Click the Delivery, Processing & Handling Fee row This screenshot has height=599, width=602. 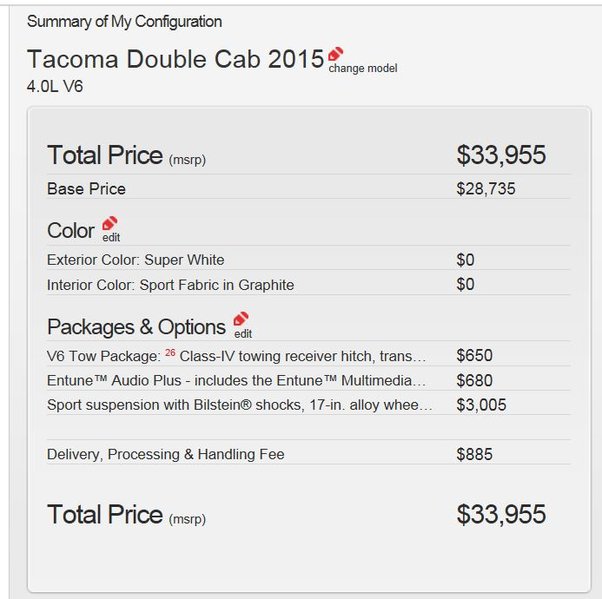(308, 454)
